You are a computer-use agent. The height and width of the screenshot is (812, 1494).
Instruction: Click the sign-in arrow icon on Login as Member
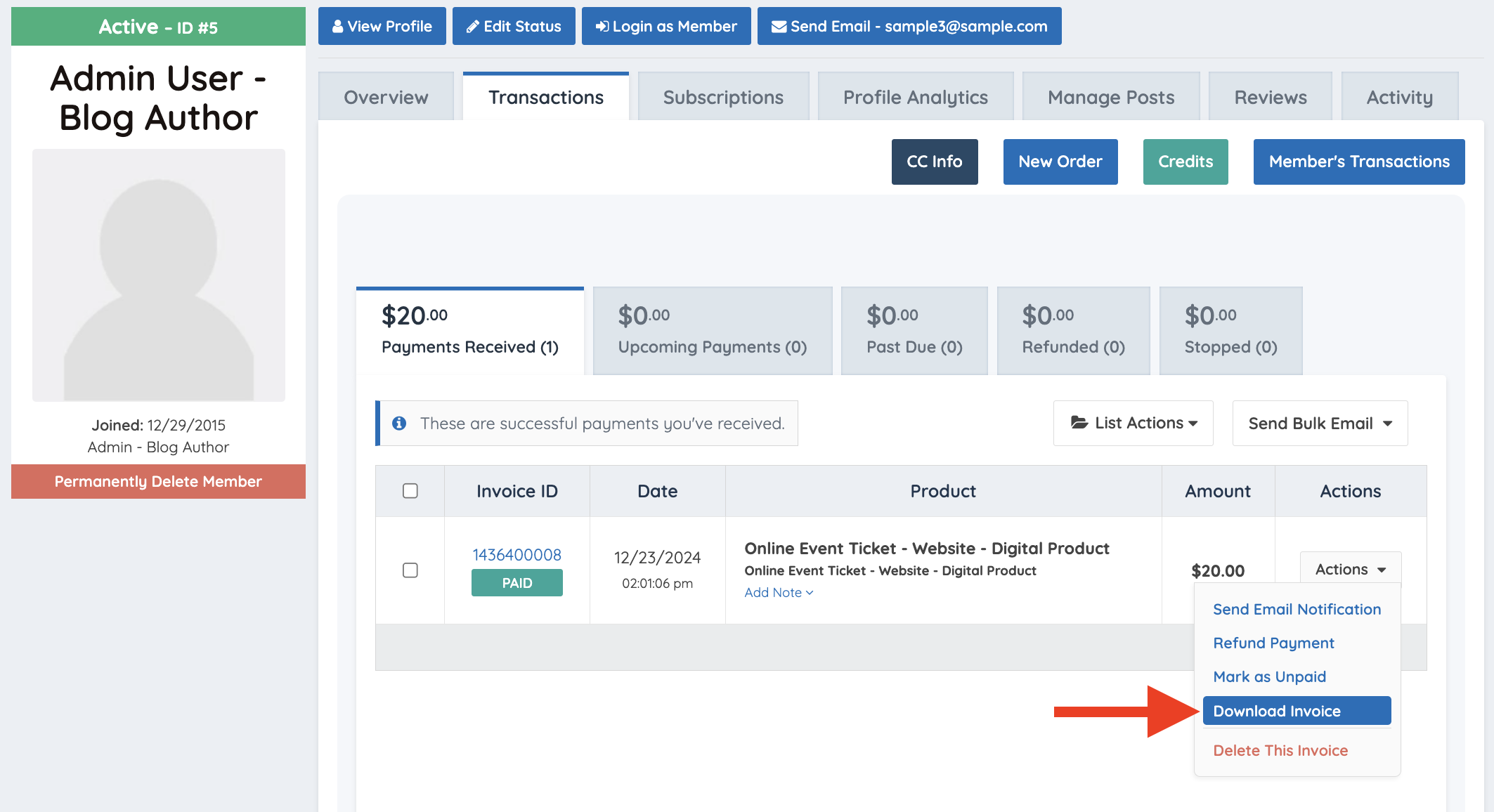(x=602, y=27)
